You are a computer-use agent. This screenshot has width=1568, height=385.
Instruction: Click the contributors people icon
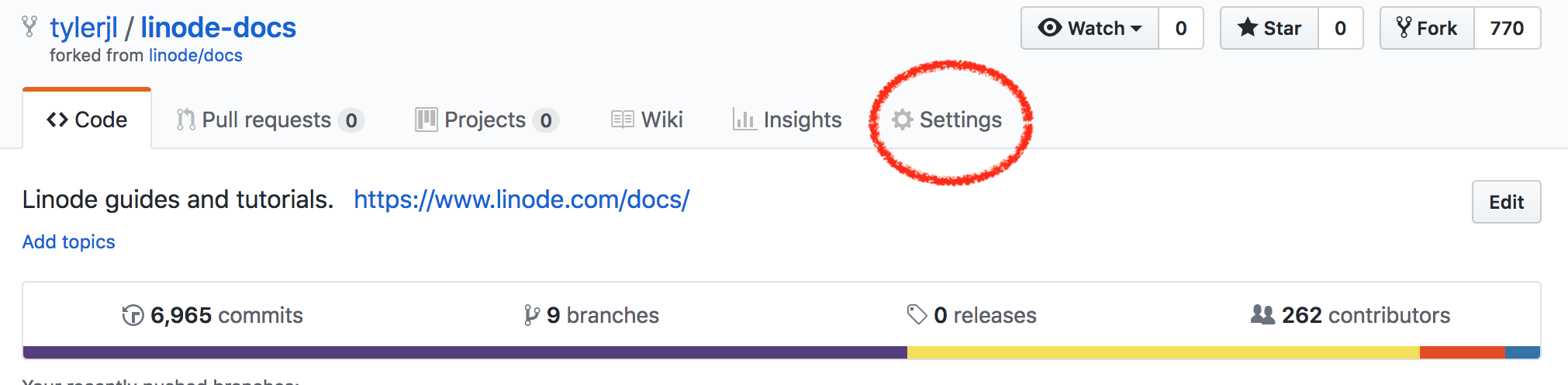[x=1262, y=314]
